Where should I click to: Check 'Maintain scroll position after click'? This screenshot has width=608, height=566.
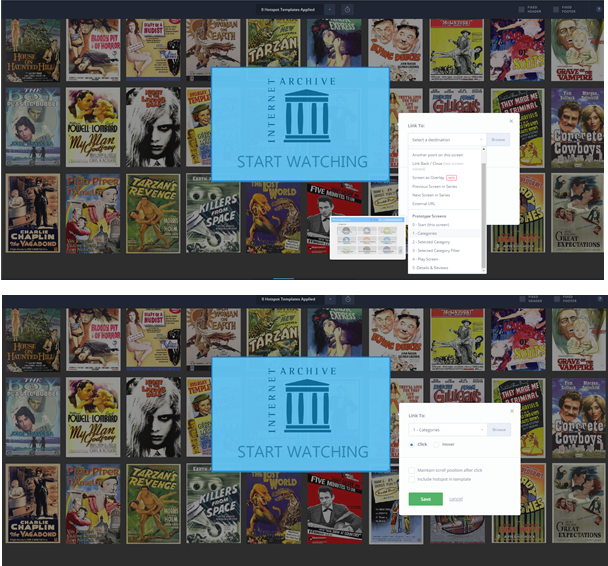(412, 470)
